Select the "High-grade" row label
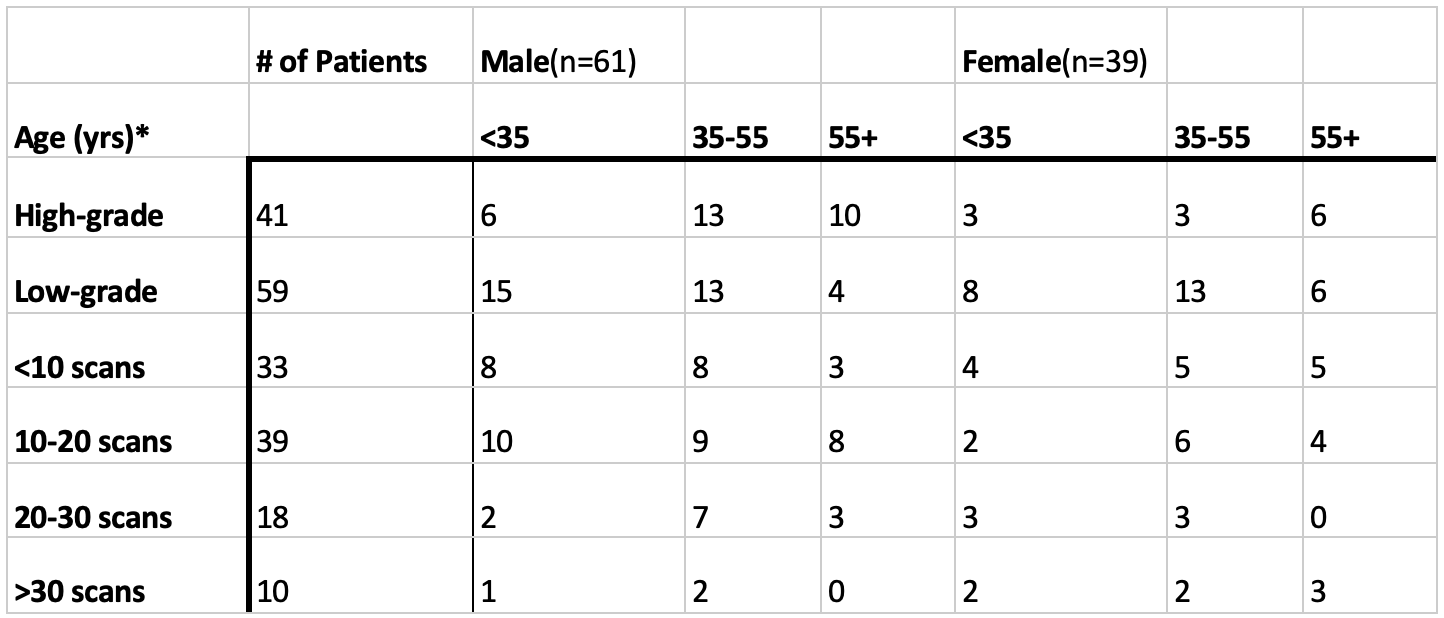Viewport: 1444px width, 618px height. coord(89,215)
